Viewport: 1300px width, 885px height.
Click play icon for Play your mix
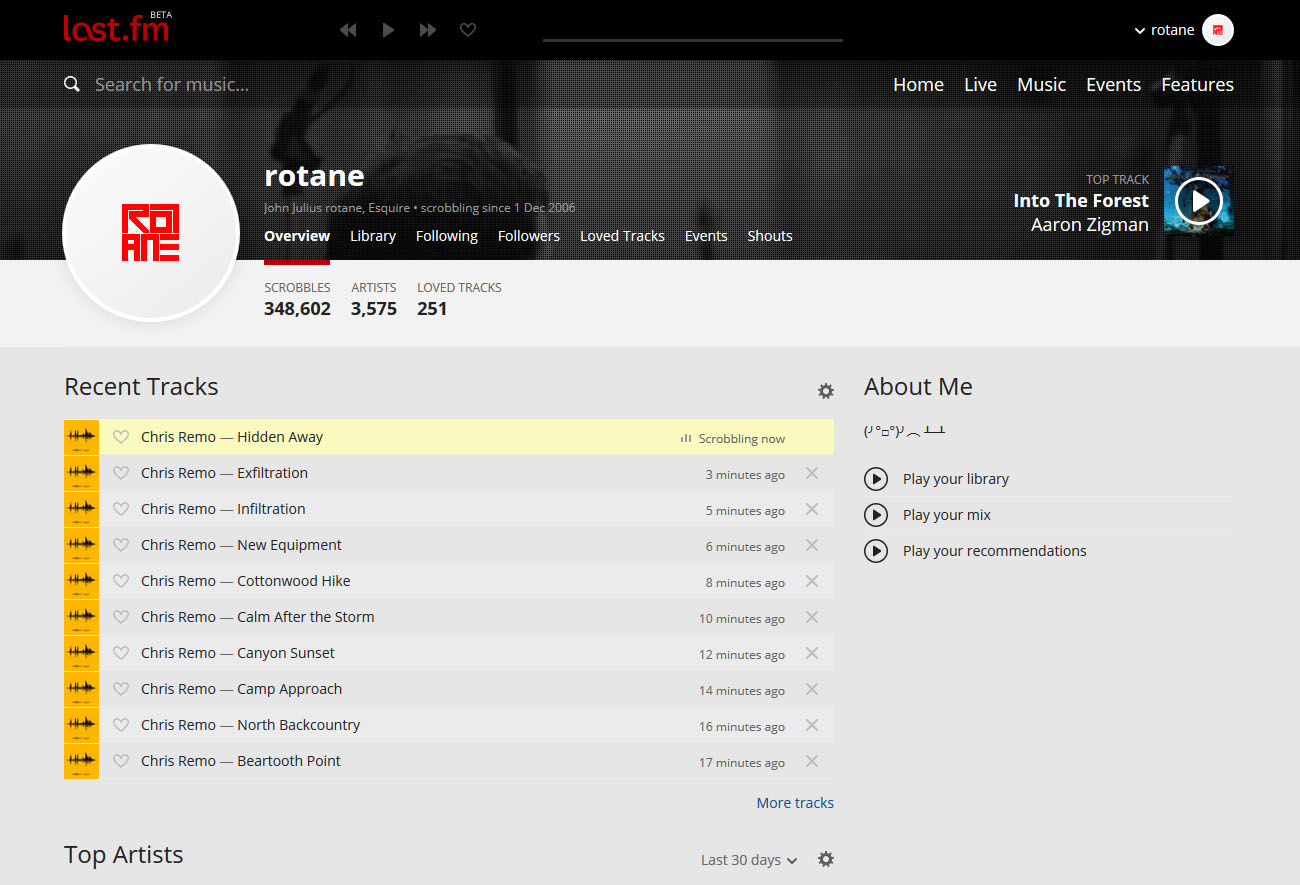[876, 515]
